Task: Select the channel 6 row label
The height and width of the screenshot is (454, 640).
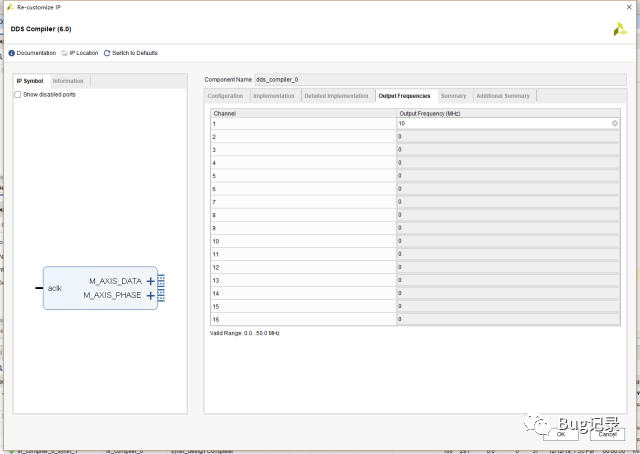Action: pyautogui.click(x=303, y=189)
